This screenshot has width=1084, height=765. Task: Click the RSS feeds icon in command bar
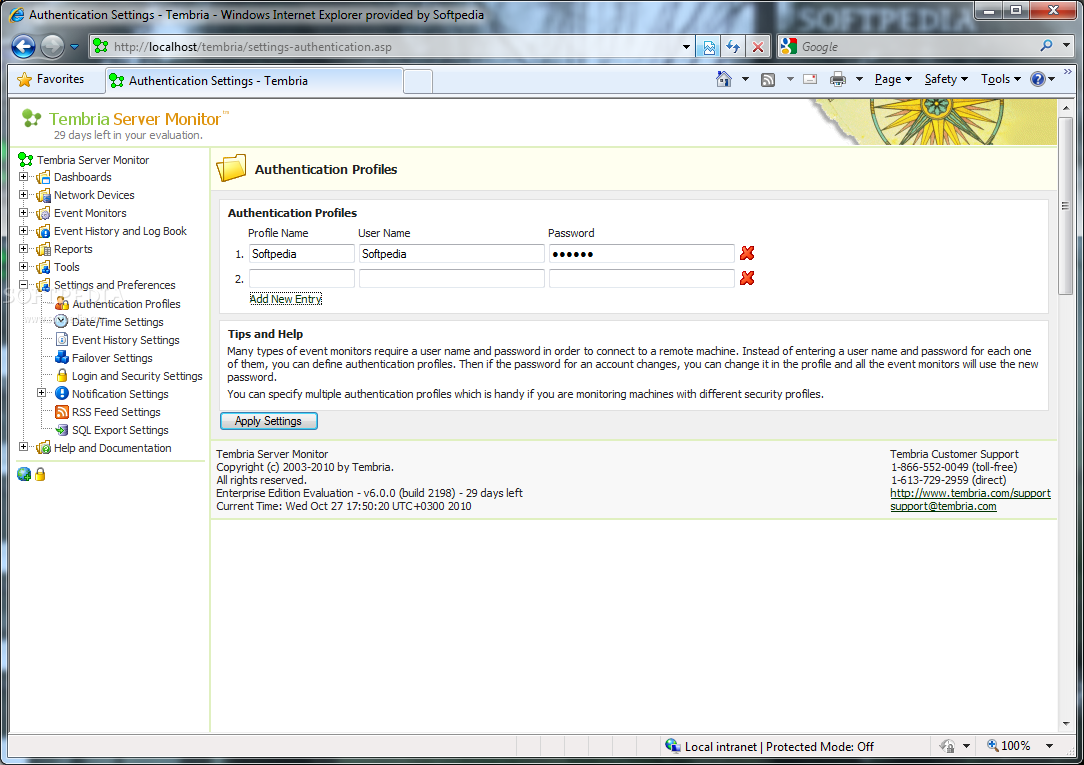coord(768,79)
